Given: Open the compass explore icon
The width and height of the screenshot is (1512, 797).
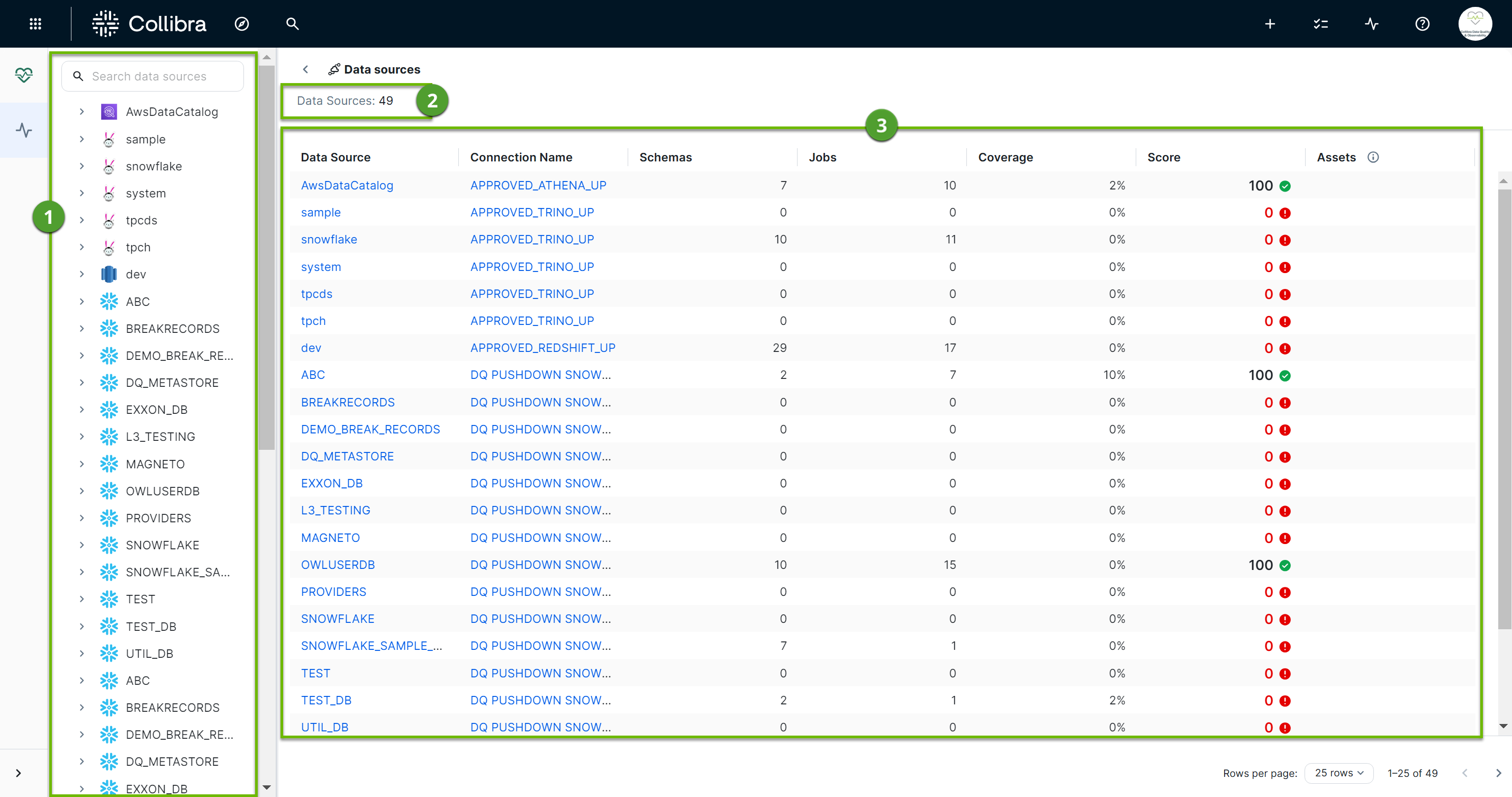Looking at the screenshot, I should click(x=242, y=23).
